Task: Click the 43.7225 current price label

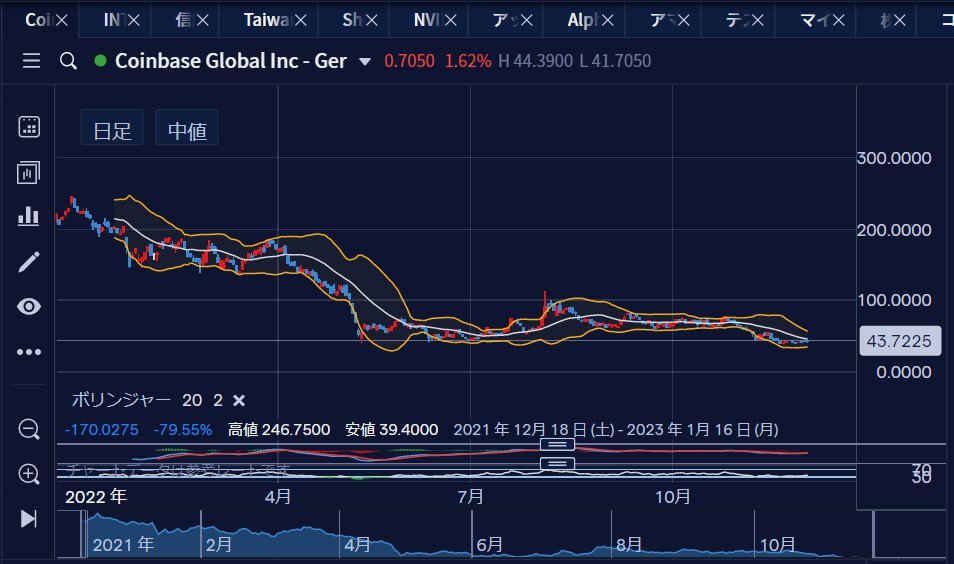Action: click(x=899, y=341)
